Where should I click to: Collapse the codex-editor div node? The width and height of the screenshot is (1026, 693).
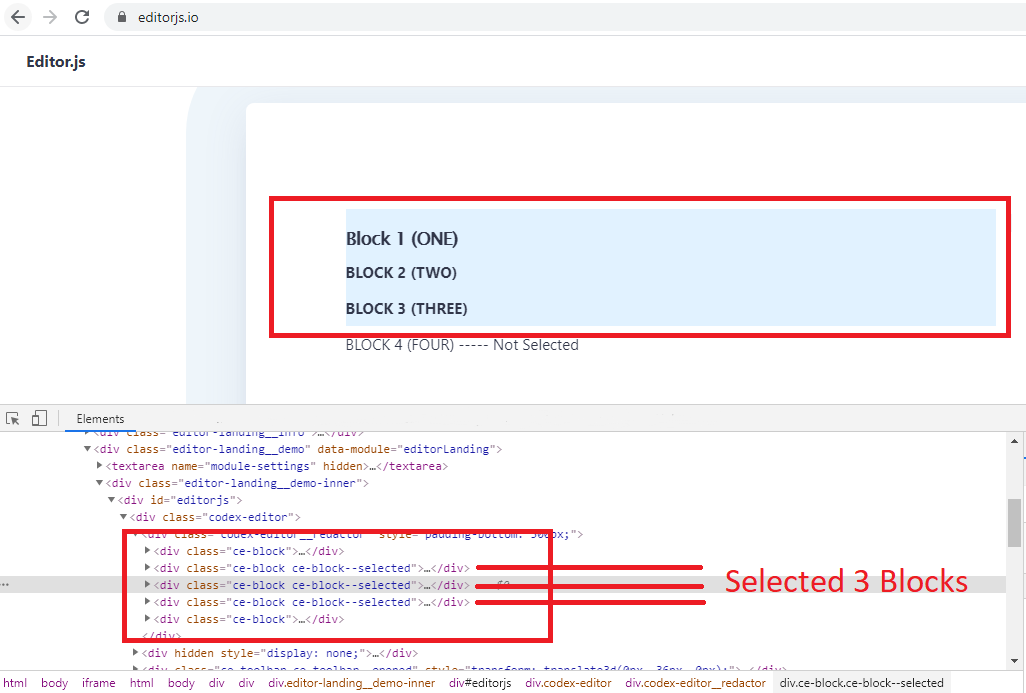click(x=123, y=517)
